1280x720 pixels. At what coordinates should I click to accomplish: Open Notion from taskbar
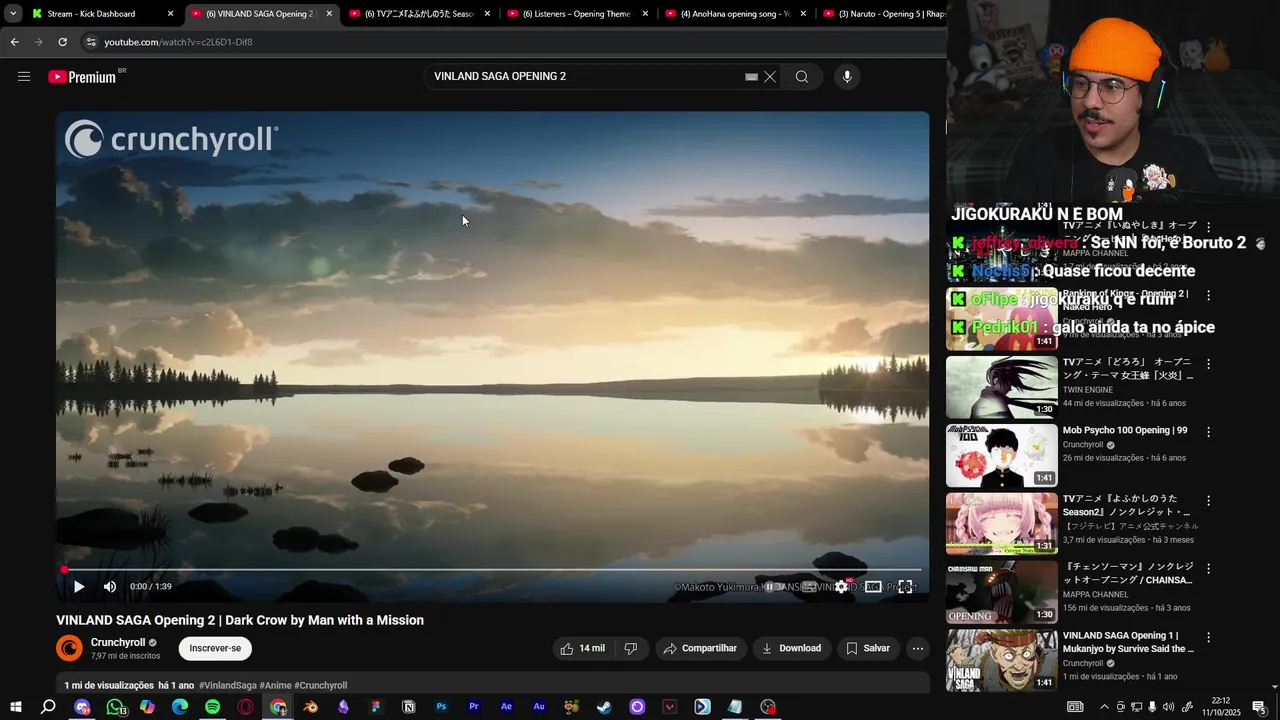(x=409, y=707)
